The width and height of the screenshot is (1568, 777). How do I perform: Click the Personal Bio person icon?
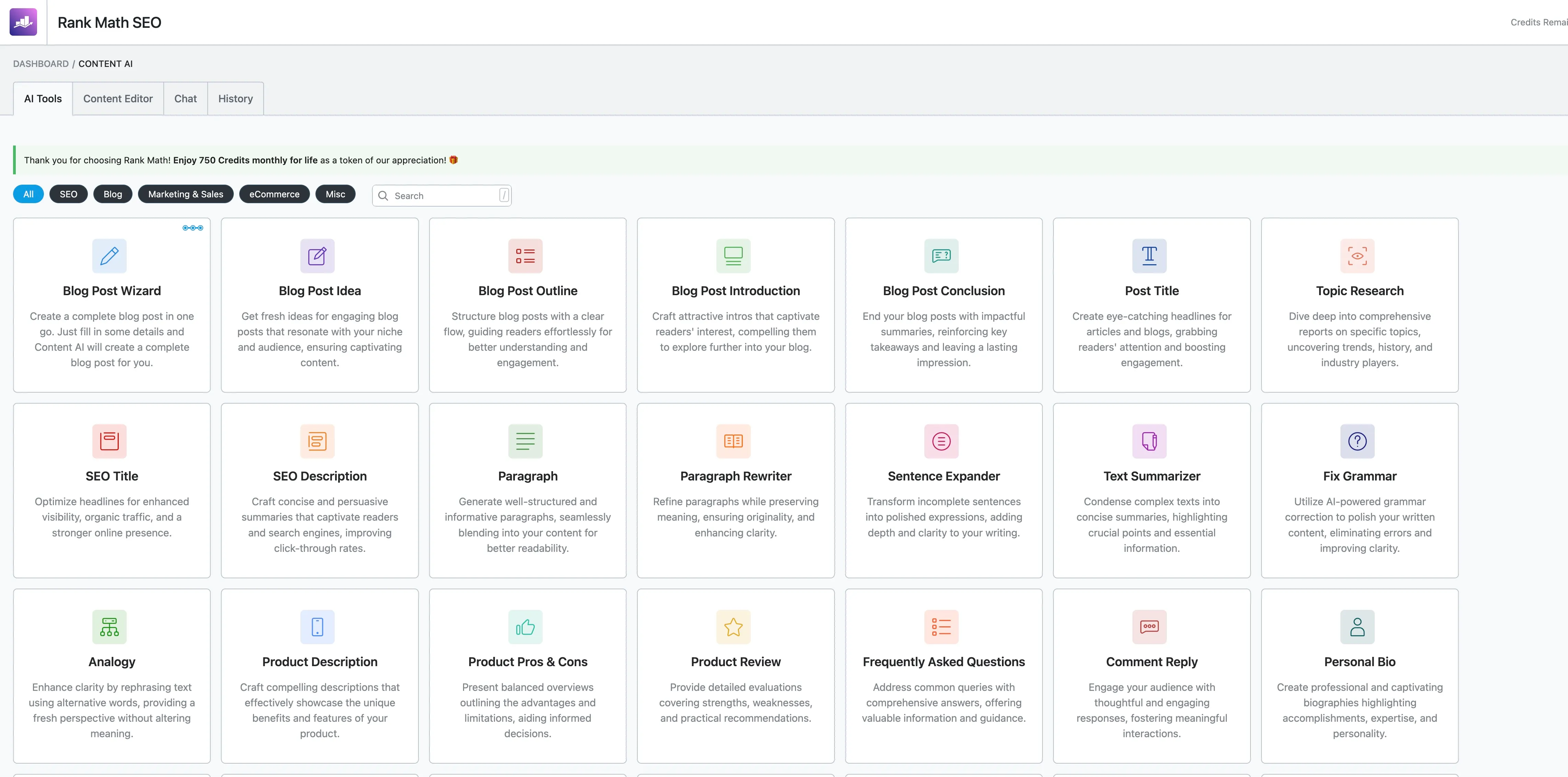pos(1357,627)
